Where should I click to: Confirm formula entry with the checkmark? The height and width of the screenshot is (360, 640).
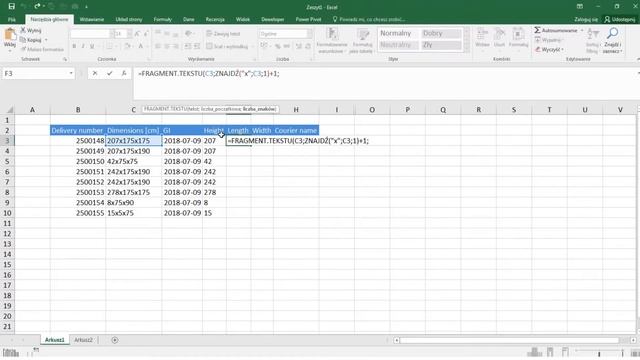coord(109,73)
